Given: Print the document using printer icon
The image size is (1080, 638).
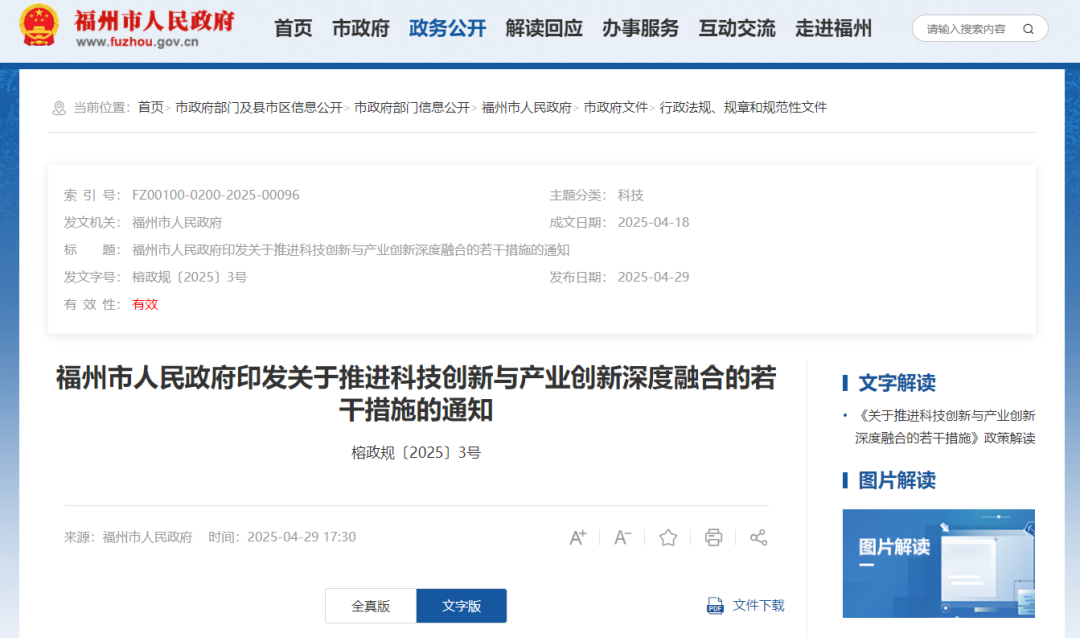Looking at the screenshot, I should tap(713, 538).
